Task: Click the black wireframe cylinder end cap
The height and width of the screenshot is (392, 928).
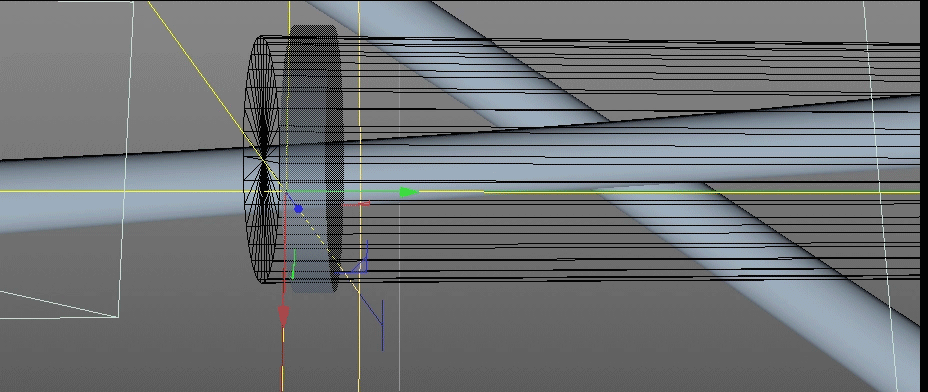Action: coord(262,159)
